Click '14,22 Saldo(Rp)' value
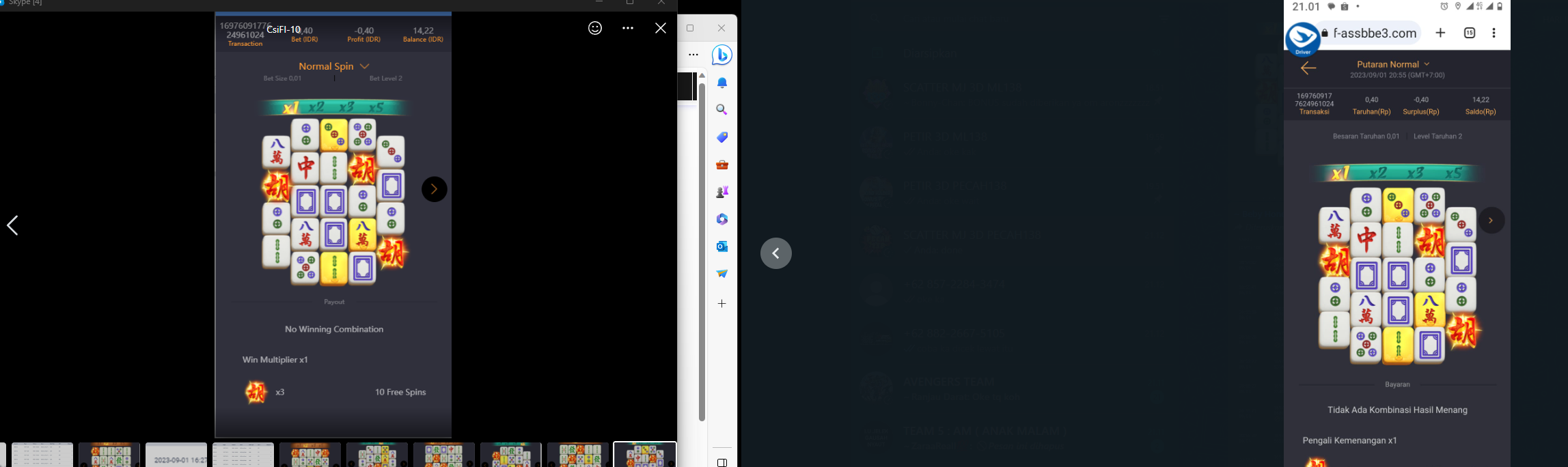 click(1481, 105)
